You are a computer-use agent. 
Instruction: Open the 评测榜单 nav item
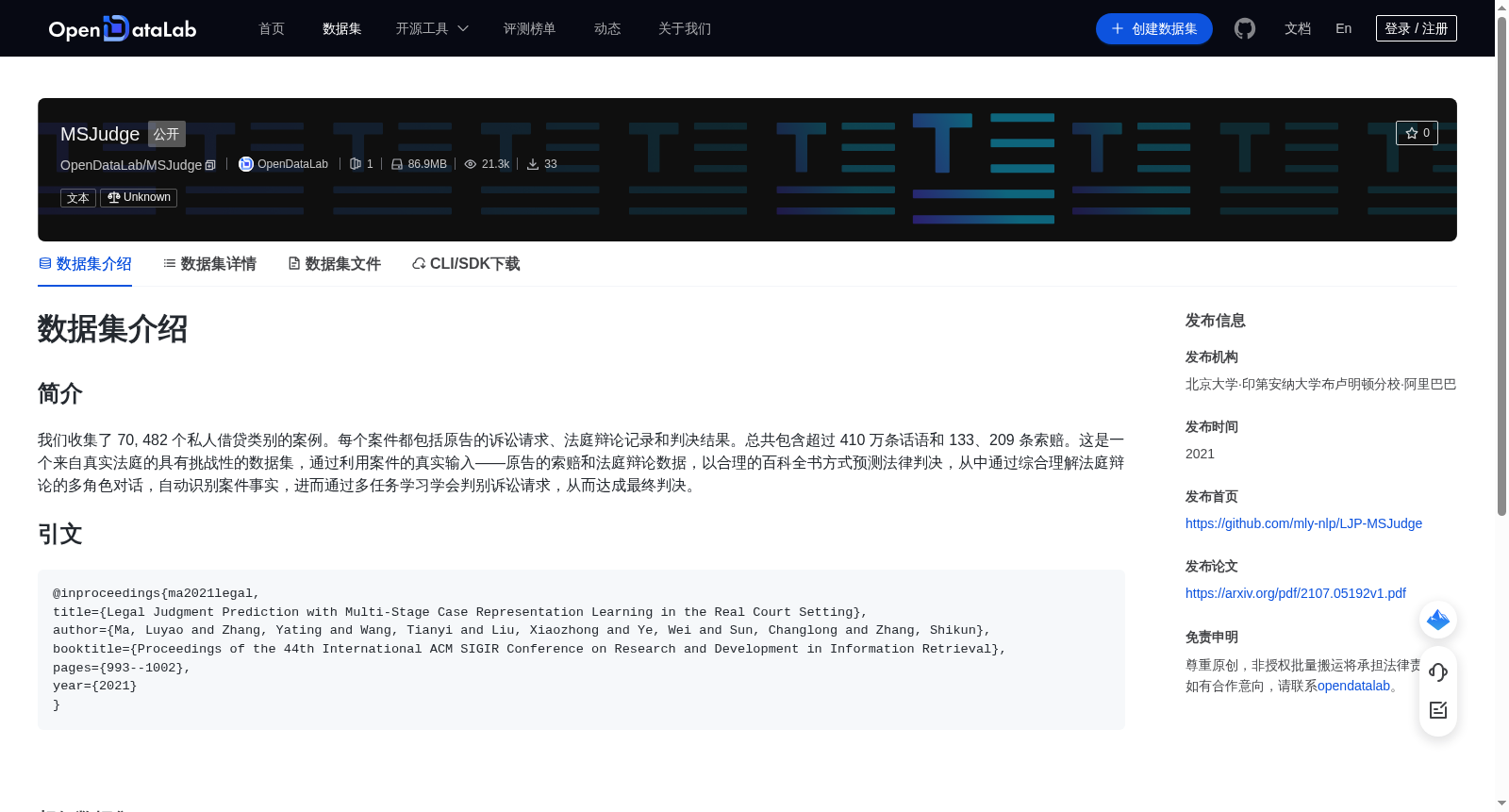[x=529, y=28]
